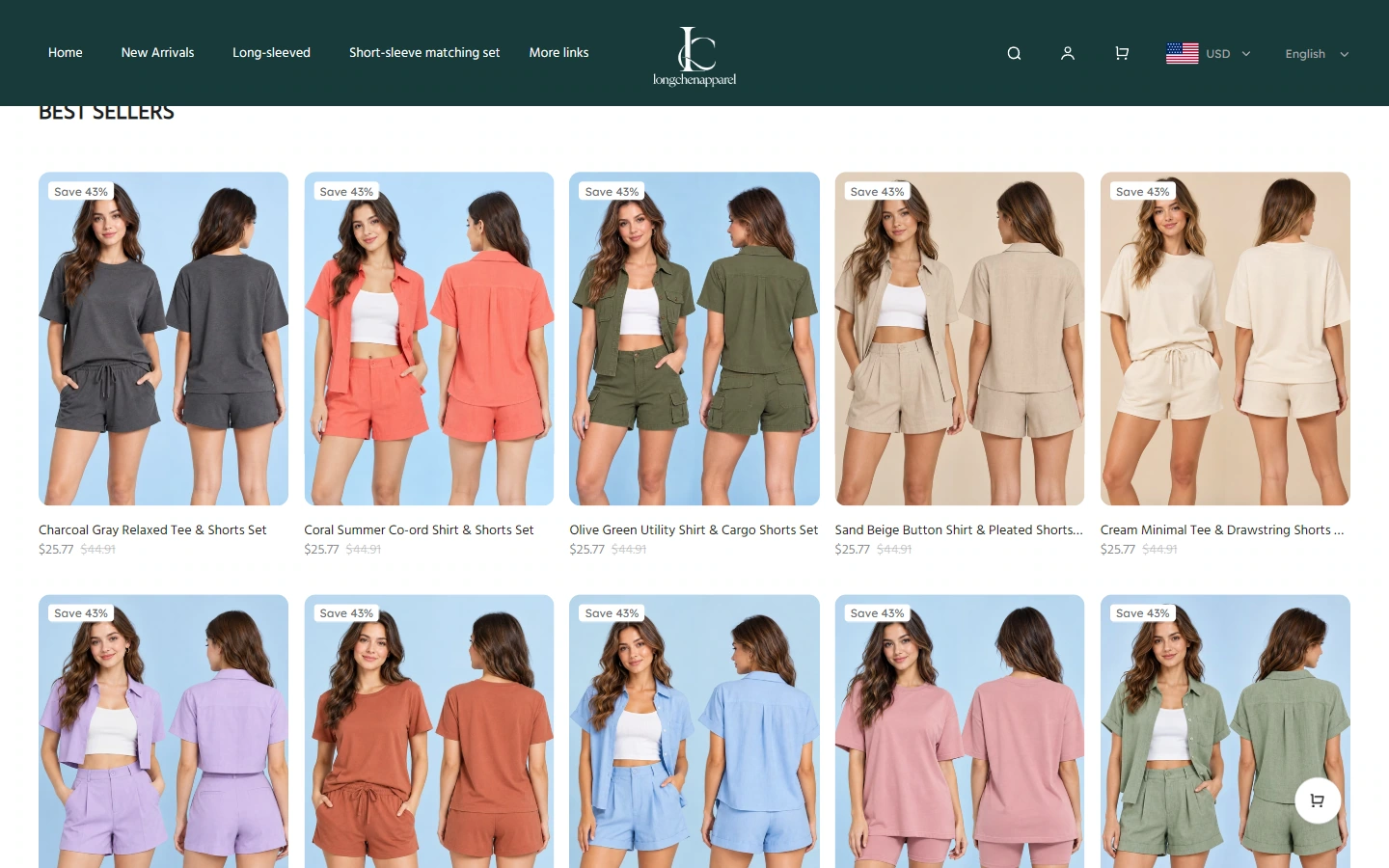Image resolution: width=1389 pixels, height=868 pixels.
Task: Open the English language dropdown
Action: tap(1317, 54)
